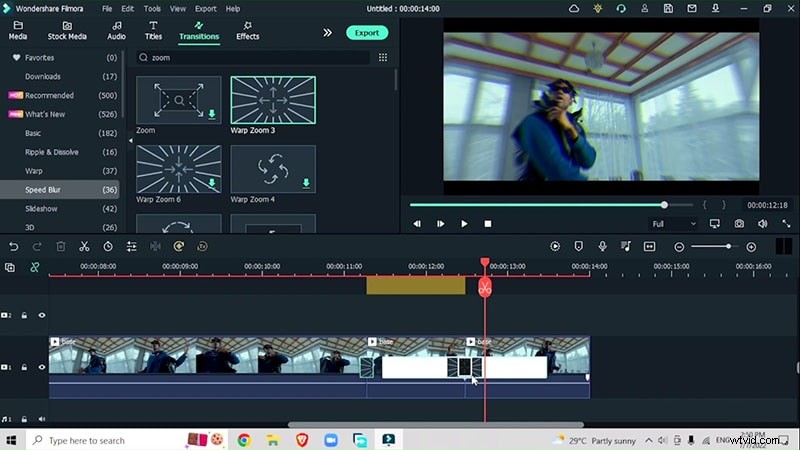Switch to the Titles tab
Viewport: 800px width, 450px height.
point(153,31)
